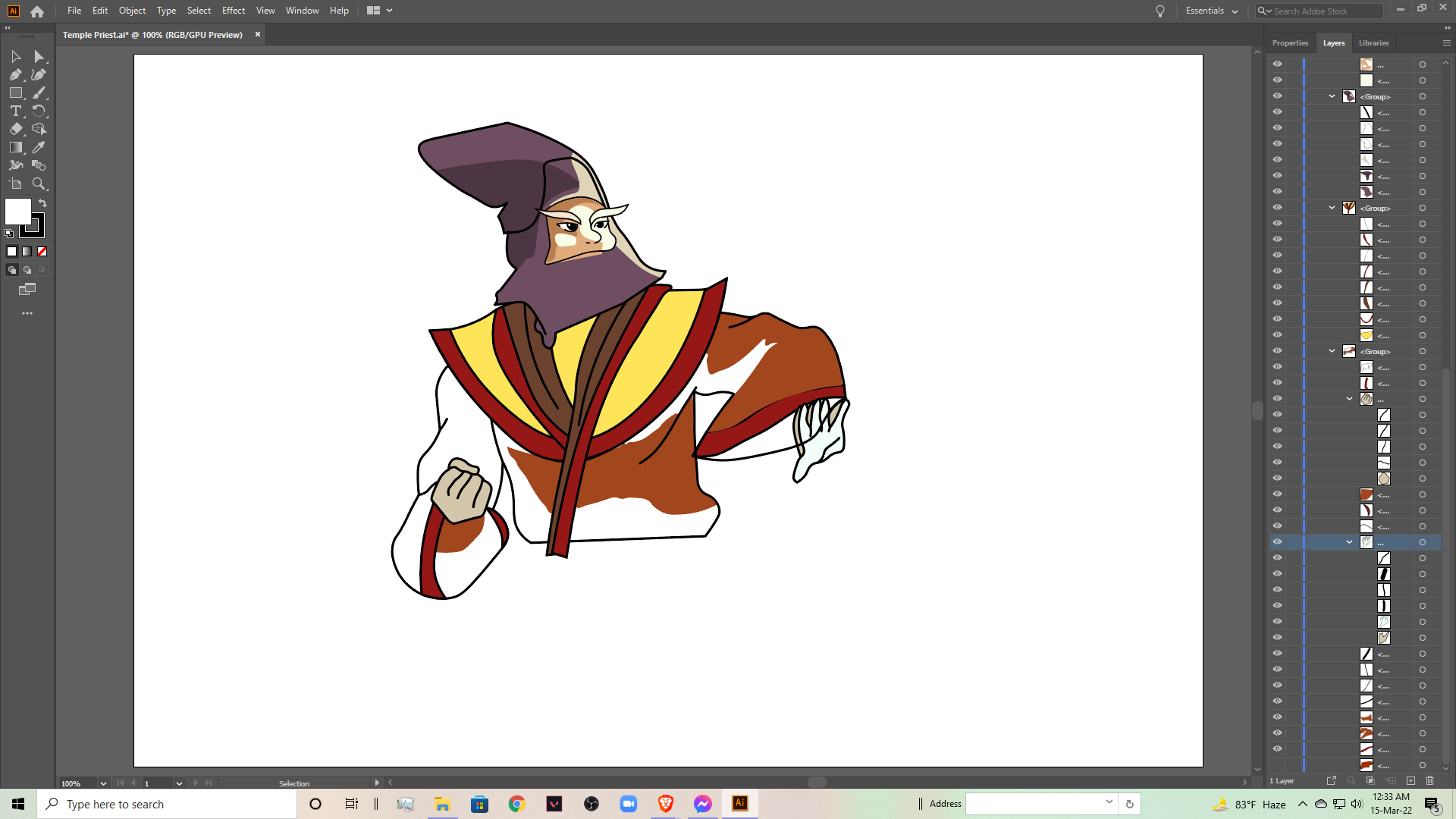Select the Blend tool
Viewport: 1456px width, 819px height.
(39, 165)
